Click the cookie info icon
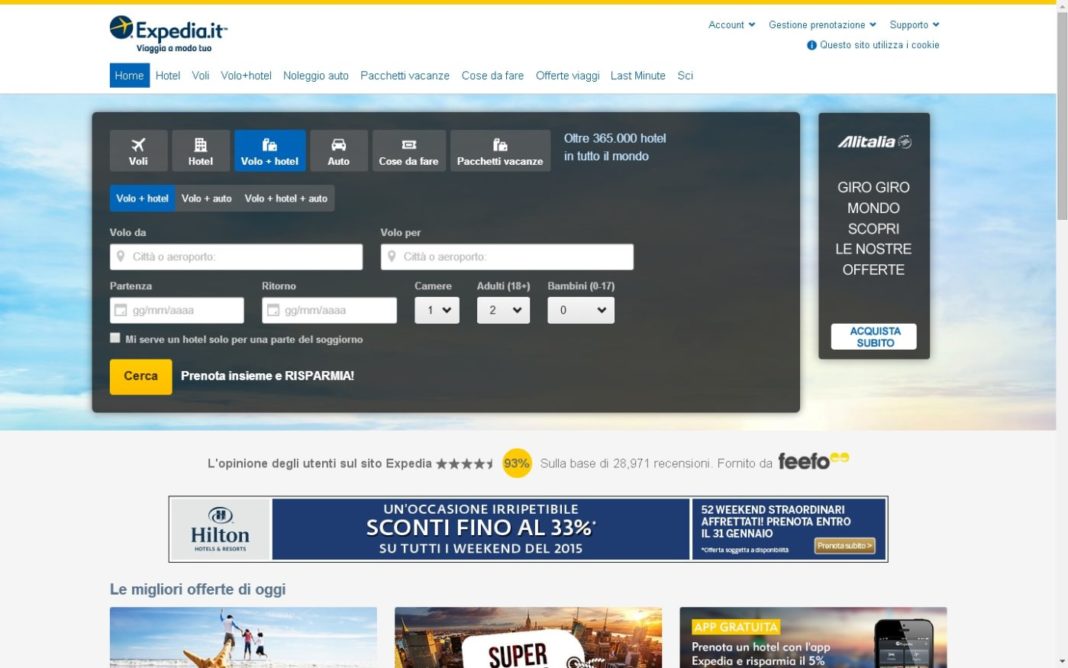 point(811,45)
